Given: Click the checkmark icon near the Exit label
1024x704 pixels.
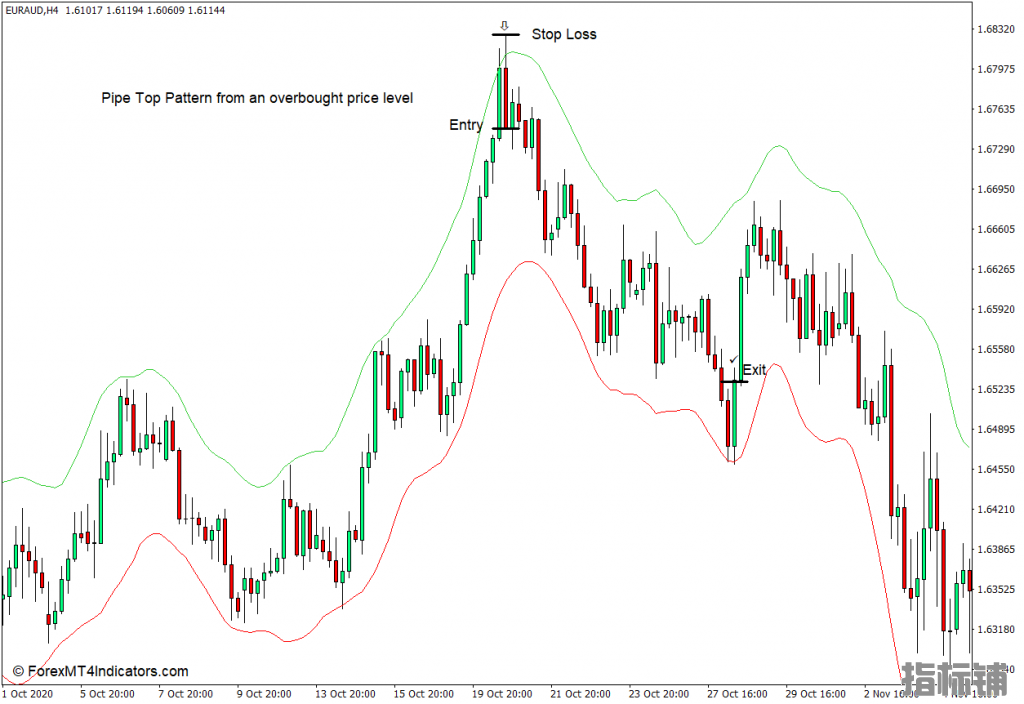Looking at the screenshot, I should tap(733, 359).
